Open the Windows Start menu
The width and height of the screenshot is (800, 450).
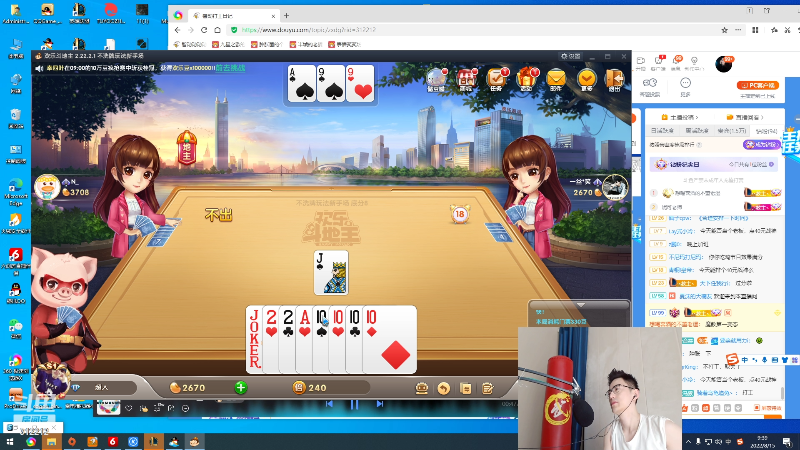point(9,442)
